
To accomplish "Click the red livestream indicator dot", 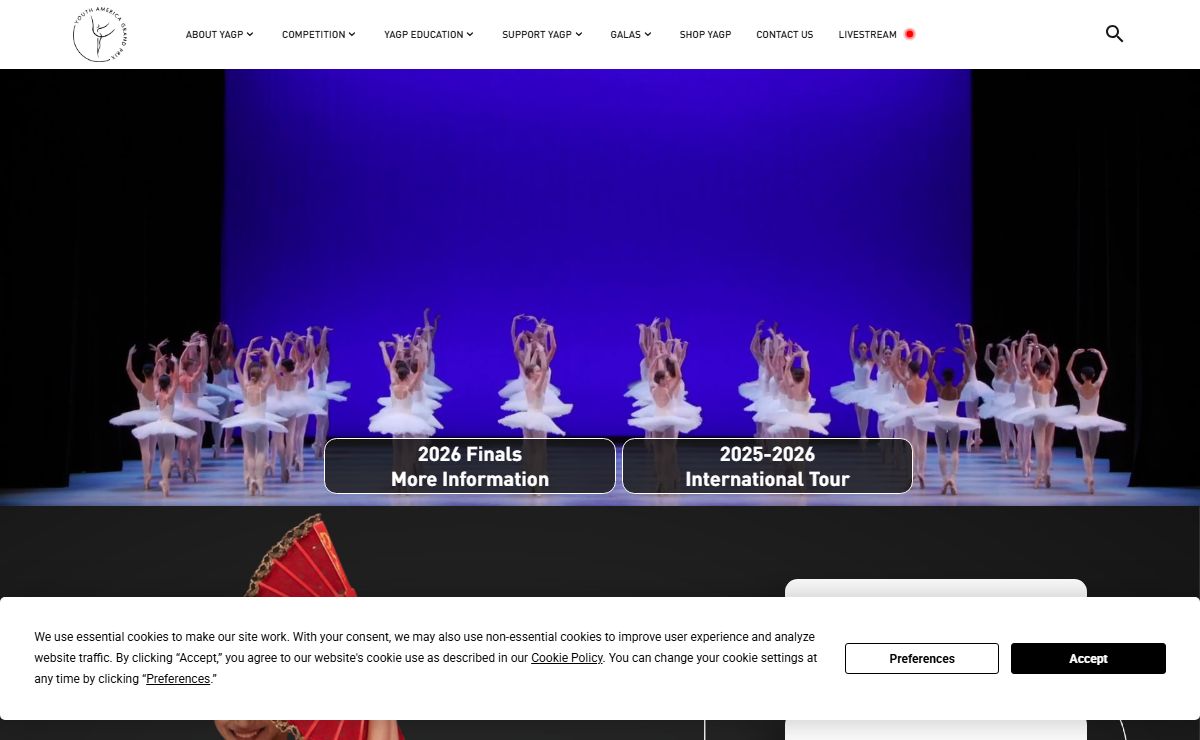I will 909,34.
